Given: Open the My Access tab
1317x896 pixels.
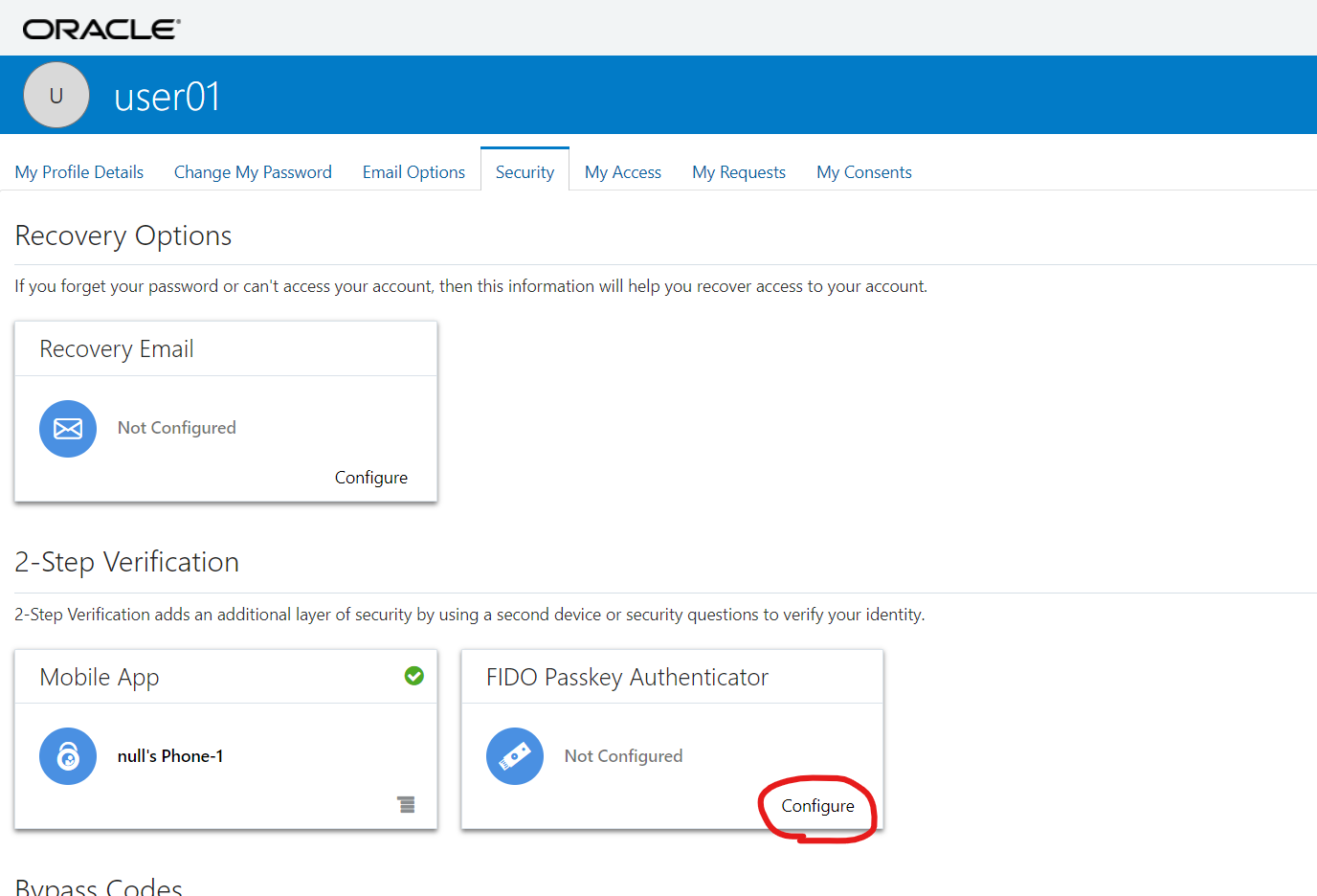Looking at the screenshot, I should 623,172.
